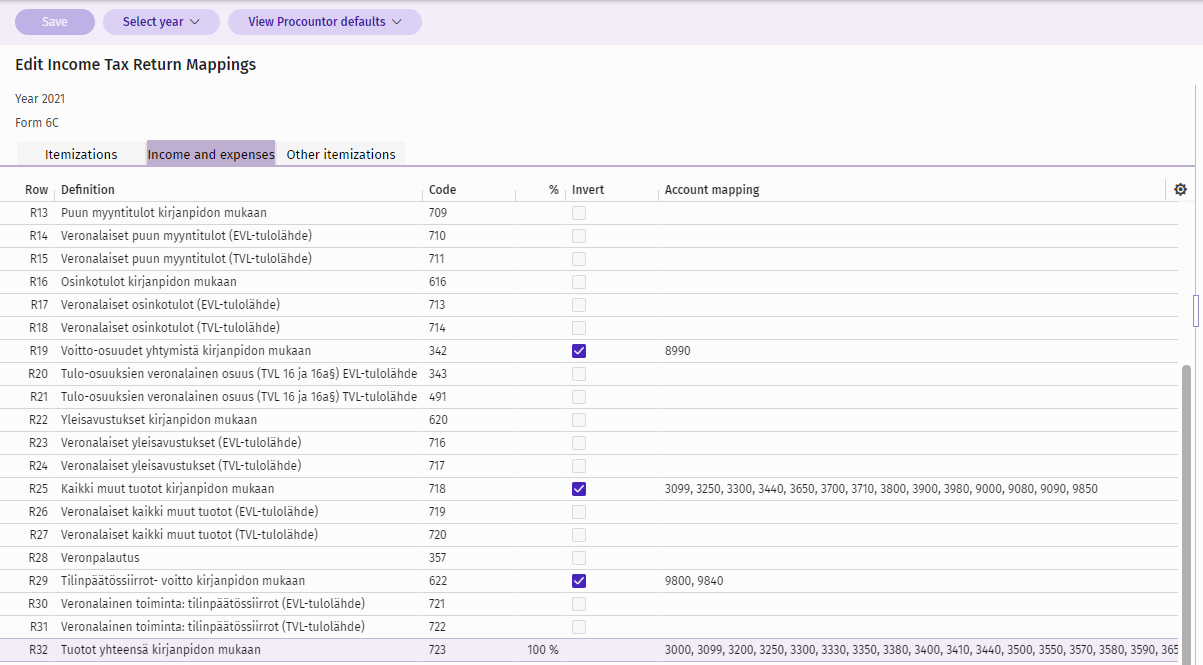Select row R32 Tuotot yhteensä

pyautogui.click(x=160, y=650)
